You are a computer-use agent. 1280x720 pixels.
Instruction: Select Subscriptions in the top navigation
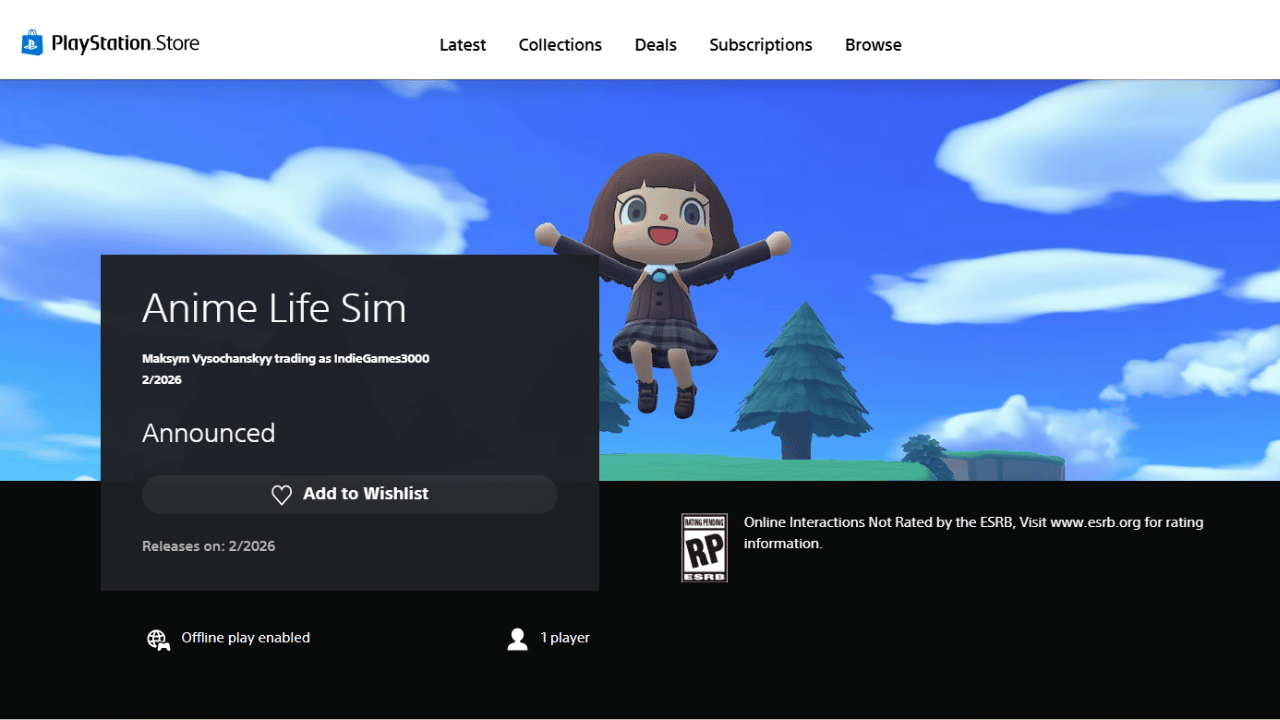[x=761, y=45]
